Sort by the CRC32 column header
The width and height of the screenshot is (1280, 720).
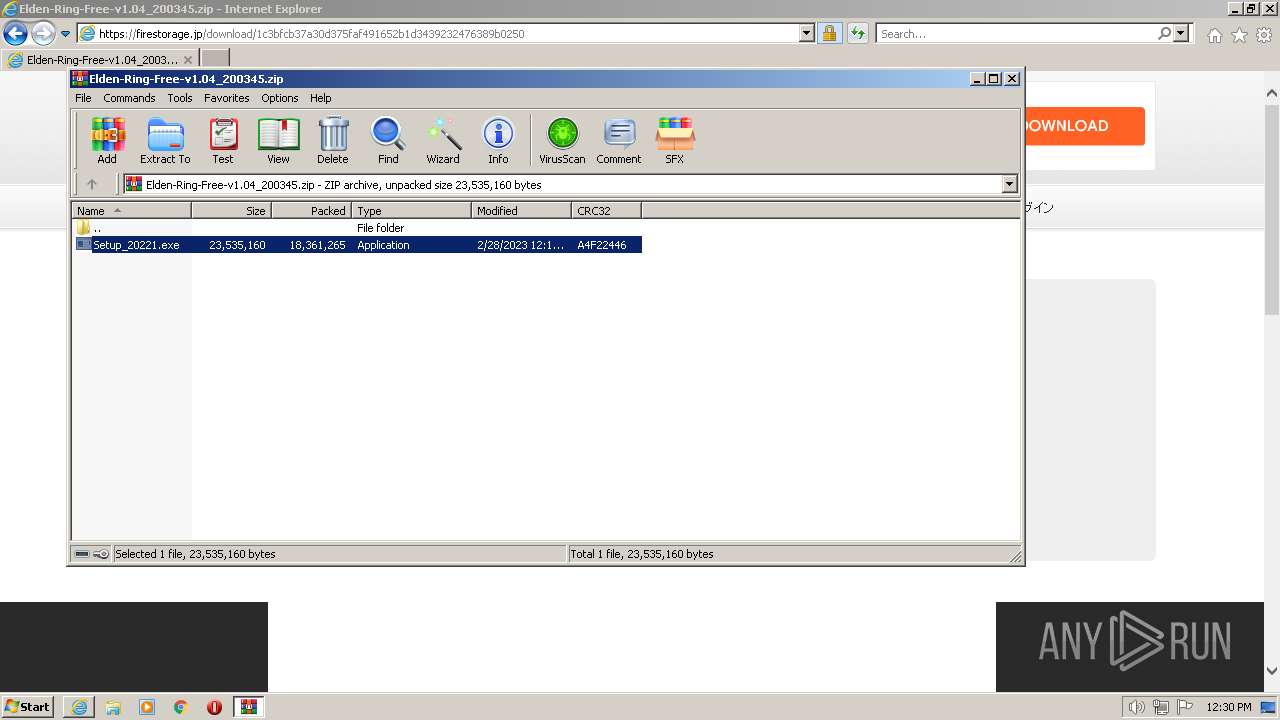pos(606,210)
